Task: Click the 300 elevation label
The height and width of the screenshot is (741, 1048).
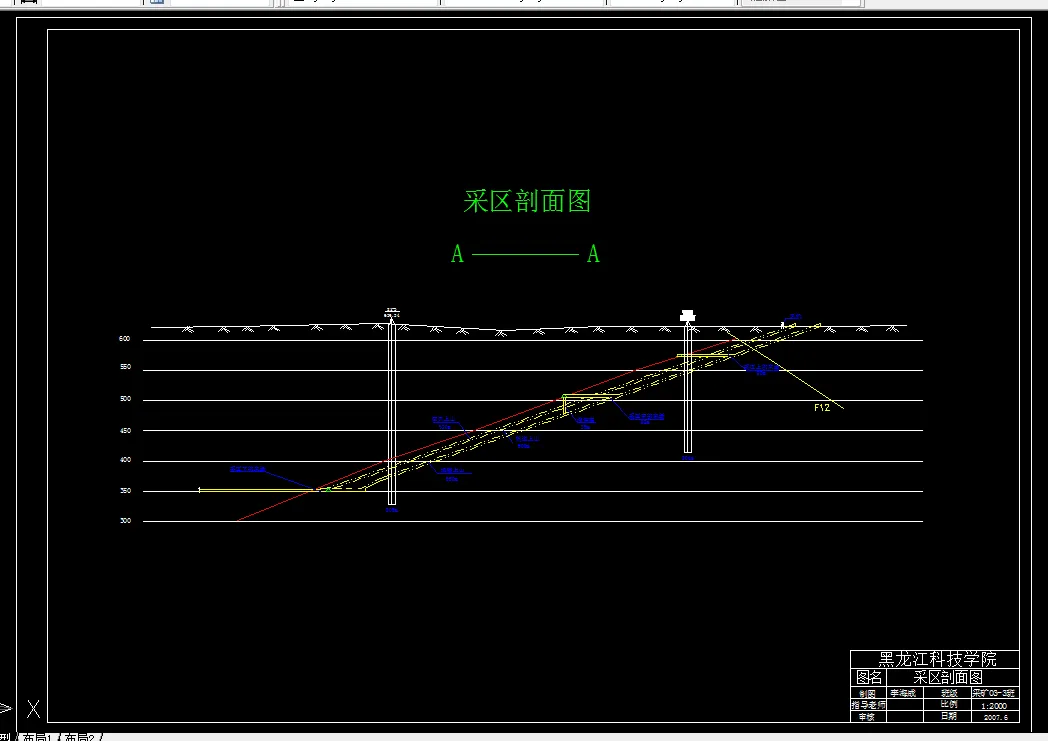Action: [125, 521]
